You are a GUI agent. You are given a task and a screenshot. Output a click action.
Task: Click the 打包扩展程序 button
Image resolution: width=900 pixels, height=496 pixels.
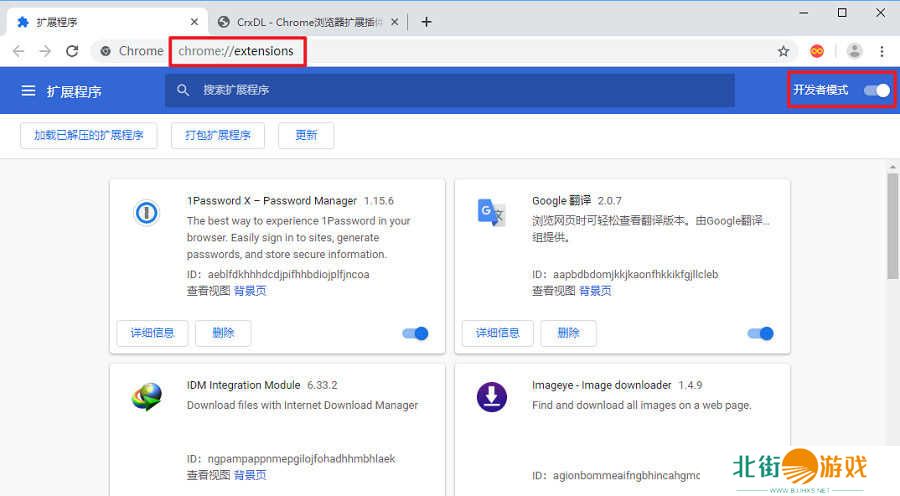217,135
